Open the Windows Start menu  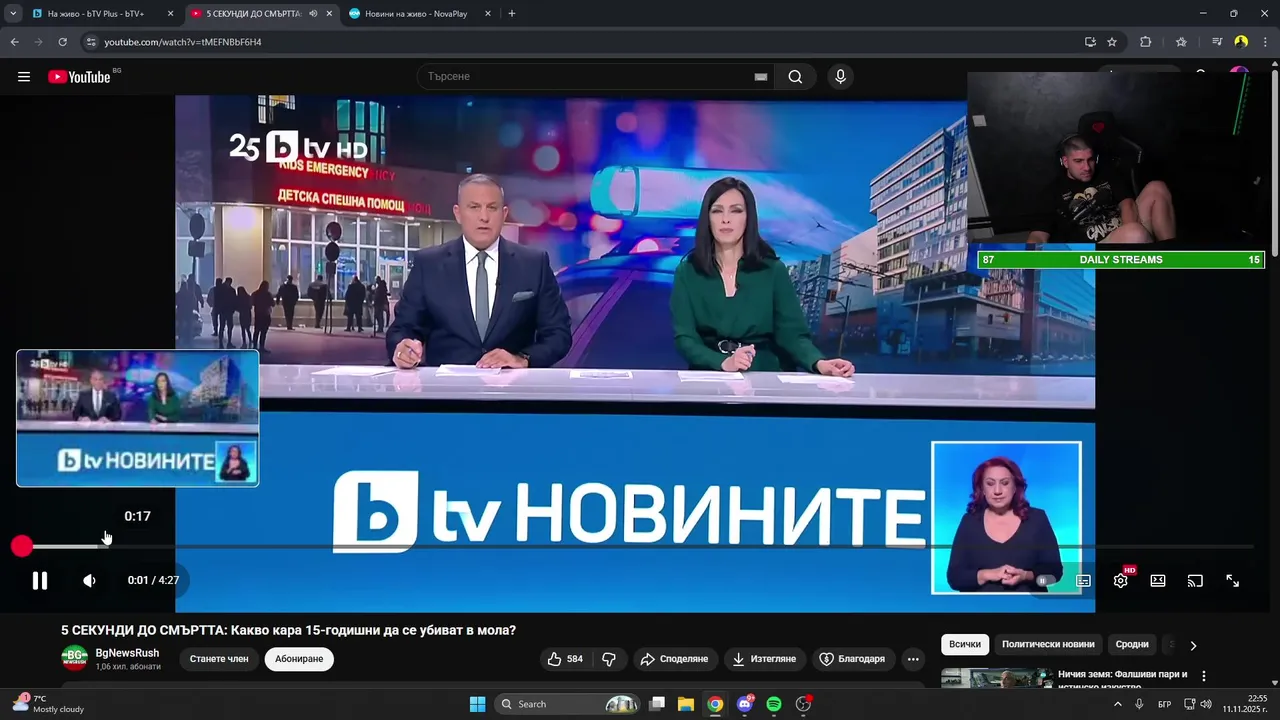point(477,704)
